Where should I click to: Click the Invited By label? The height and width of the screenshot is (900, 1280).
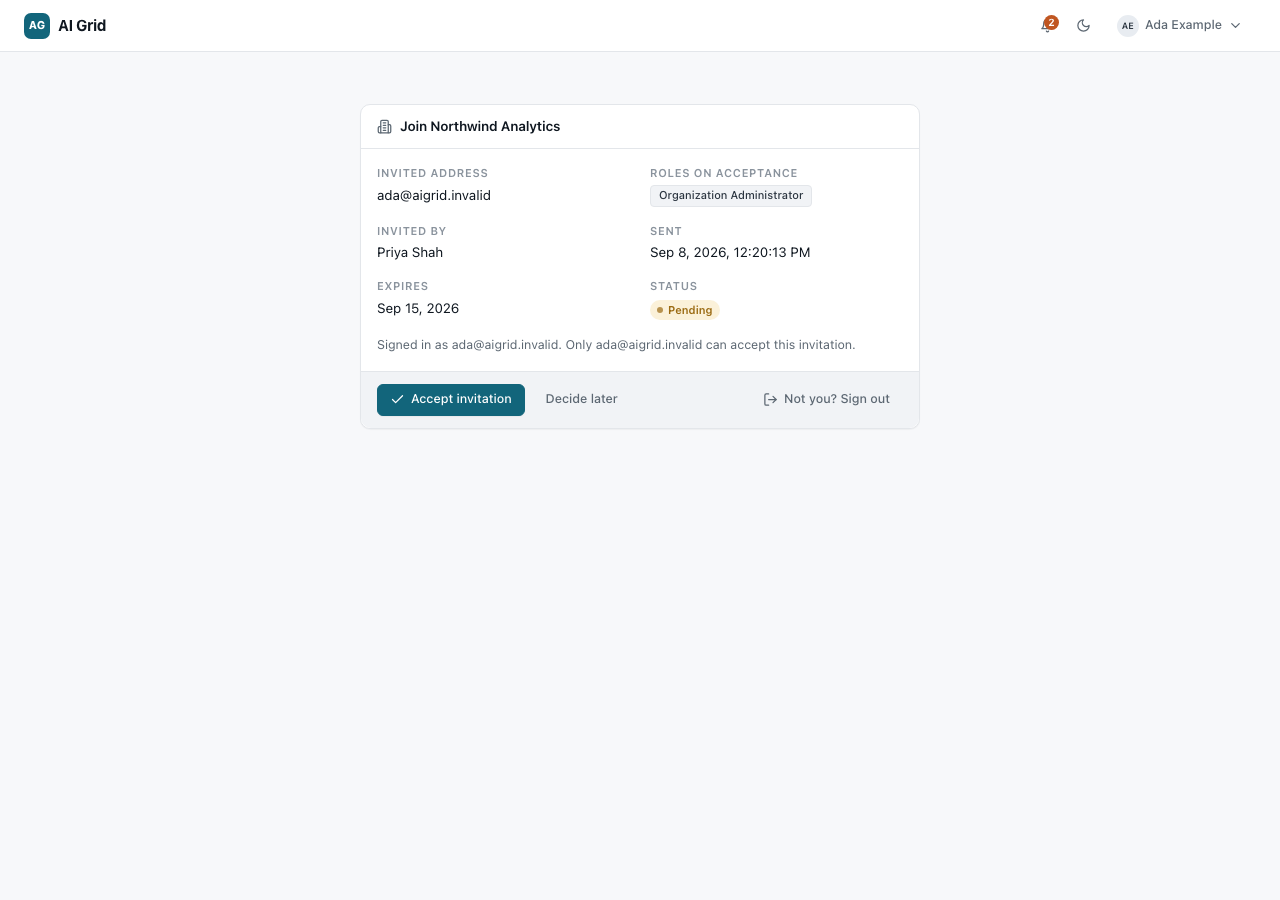tap(412, 232)
